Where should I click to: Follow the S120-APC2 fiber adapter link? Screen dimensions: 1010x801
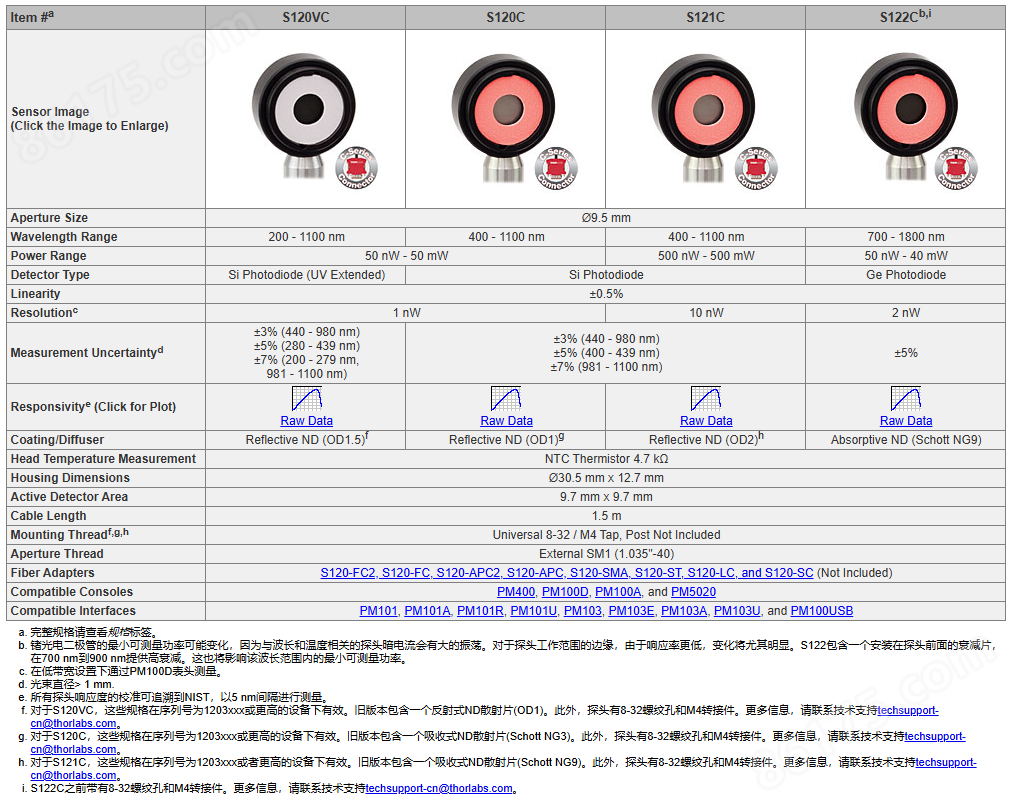tap(468, 573)
